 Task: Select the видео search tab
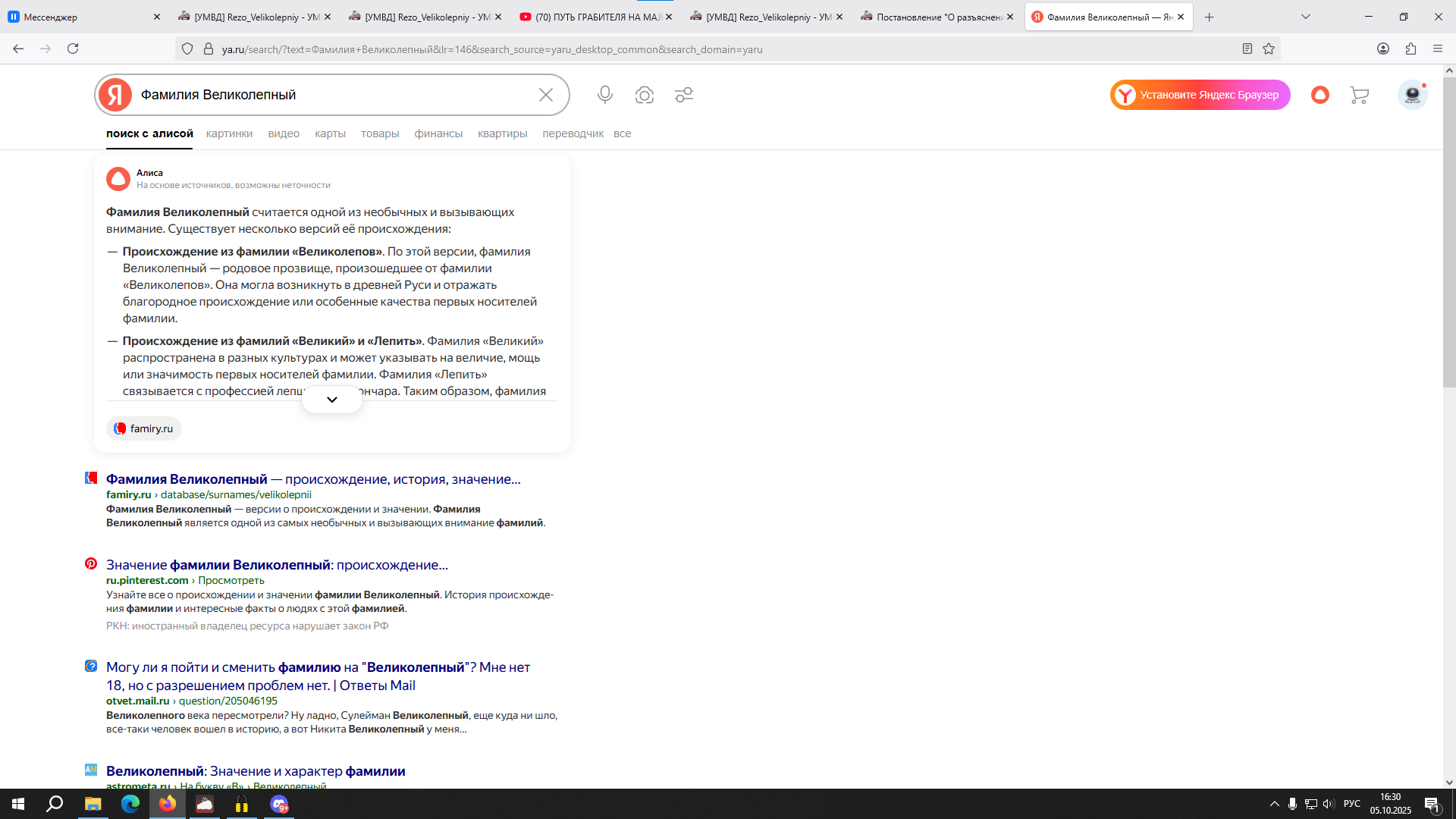point(283,133)
